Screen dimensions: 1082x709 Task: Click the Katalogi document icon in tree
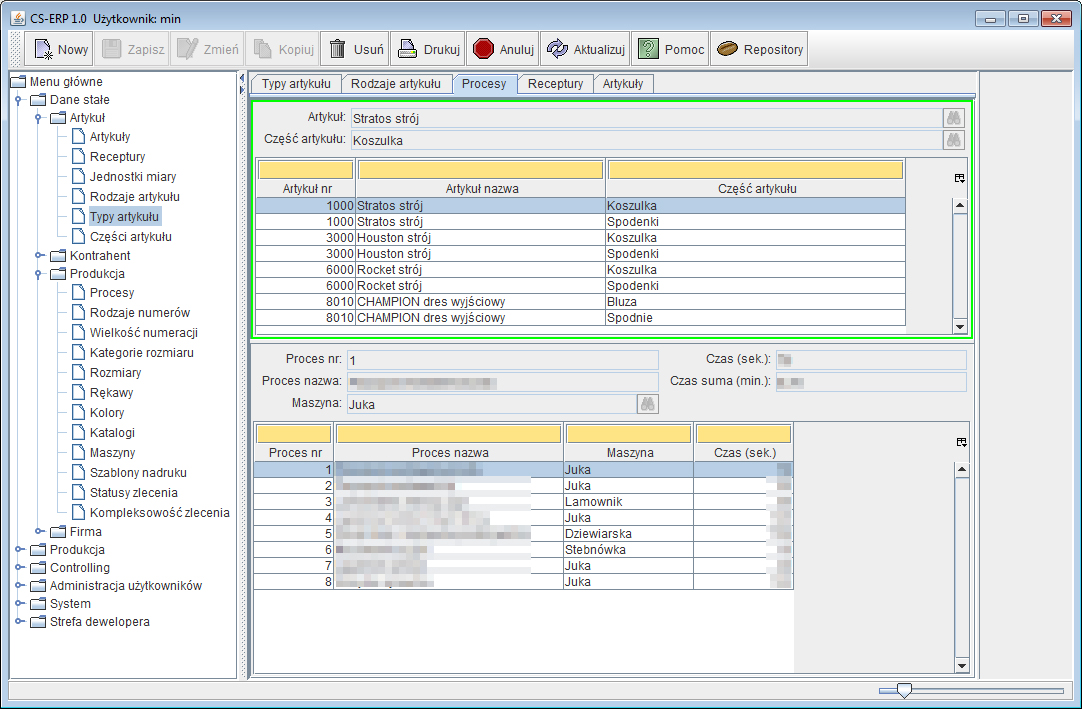[79, 432]
